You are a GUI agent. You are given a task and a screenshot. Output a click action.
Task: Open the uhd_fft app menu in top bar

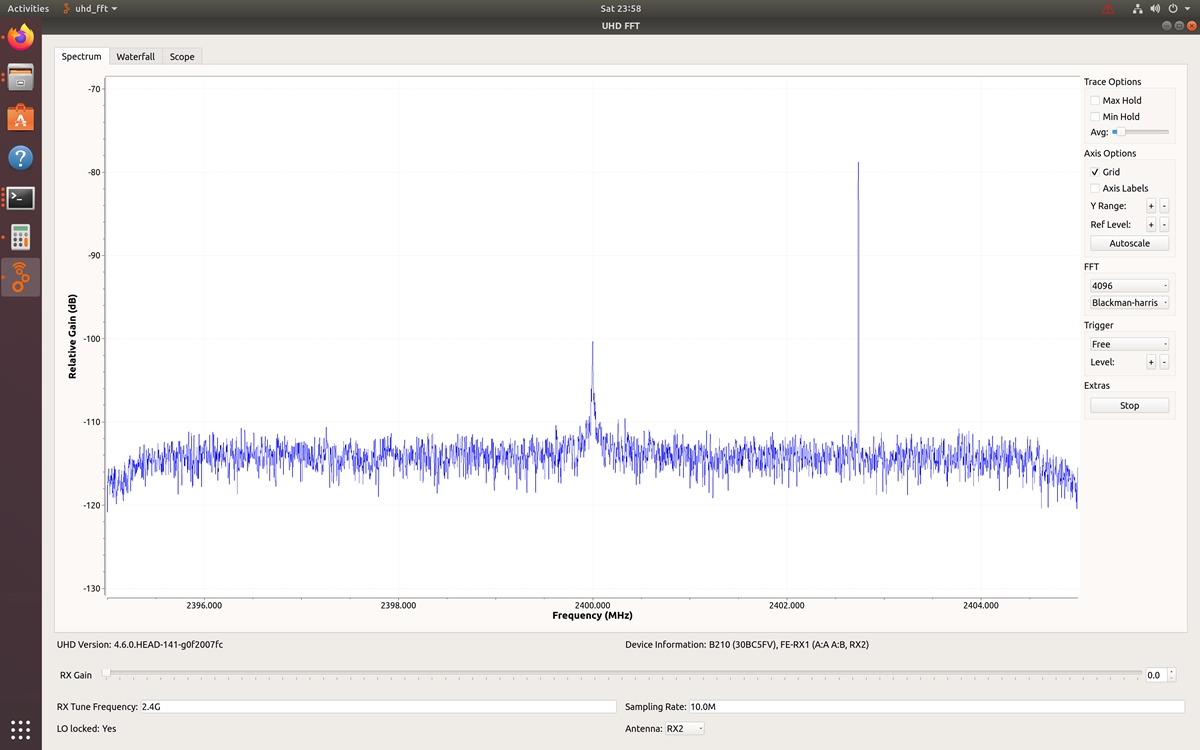(x=89, y=8)
